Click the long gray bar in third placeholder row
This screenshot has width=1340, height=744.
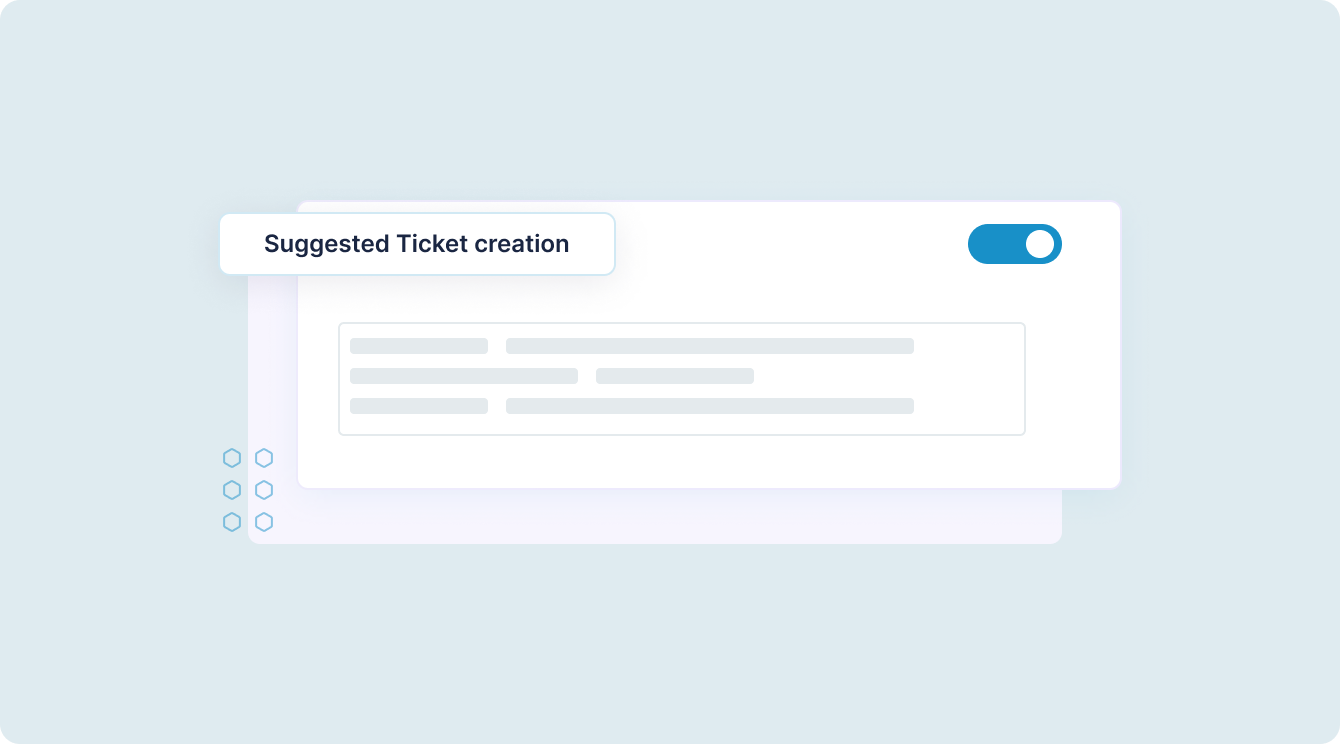[x=710, y=406]
